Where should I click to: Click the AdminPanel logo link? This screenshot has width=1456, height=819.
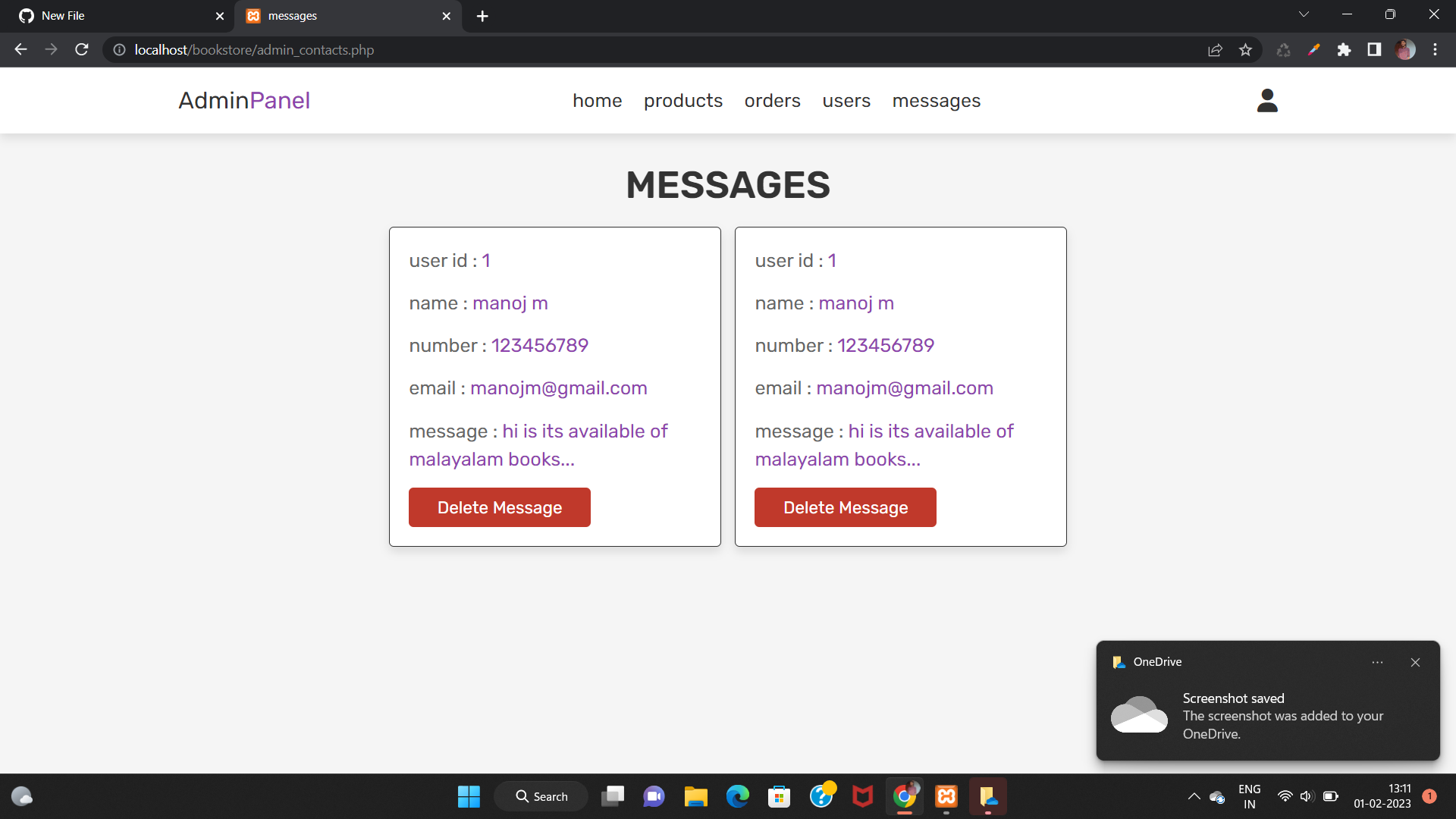244,100
